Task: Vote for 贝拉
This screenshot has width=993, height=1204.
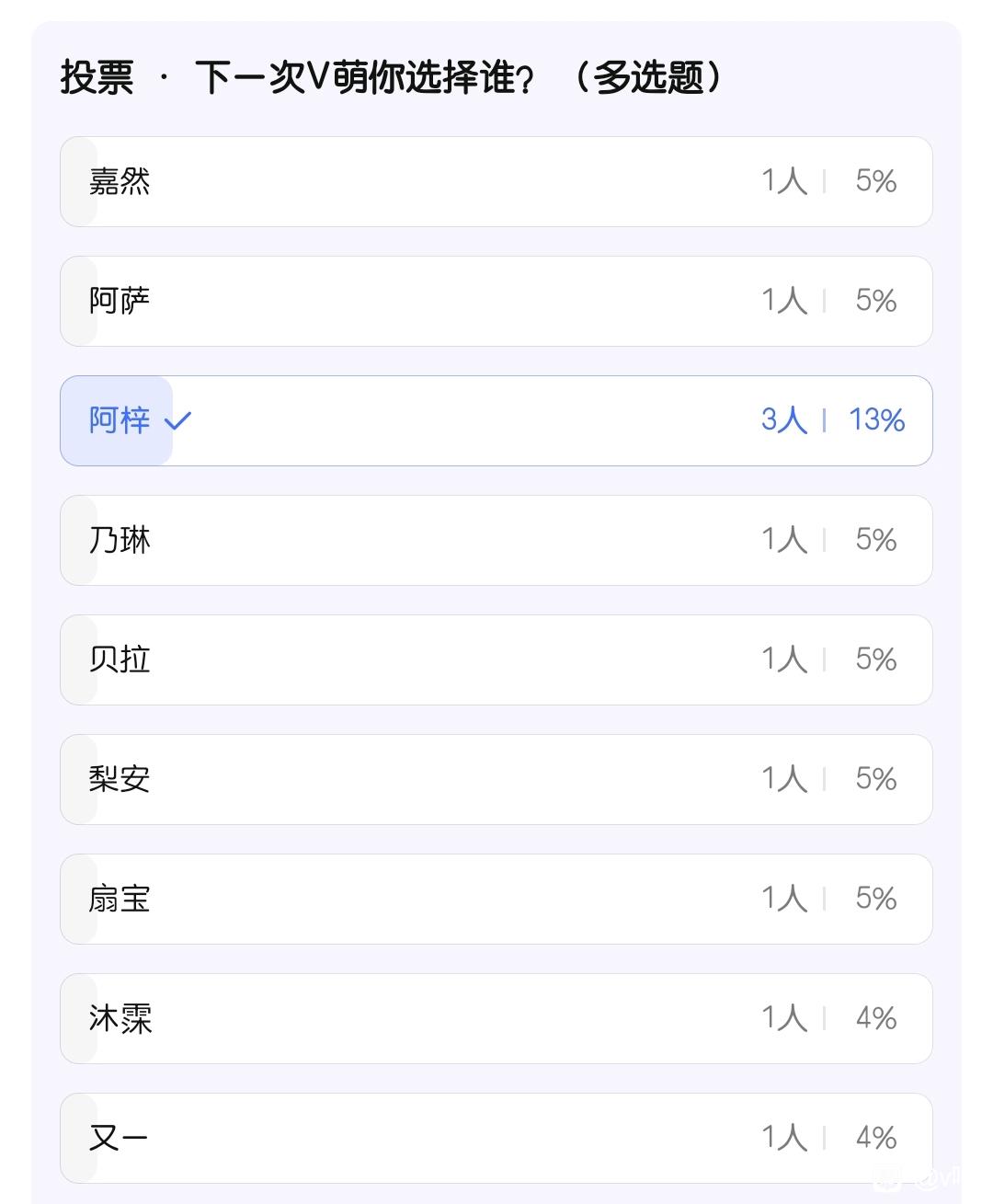Action: coord(496,659)
